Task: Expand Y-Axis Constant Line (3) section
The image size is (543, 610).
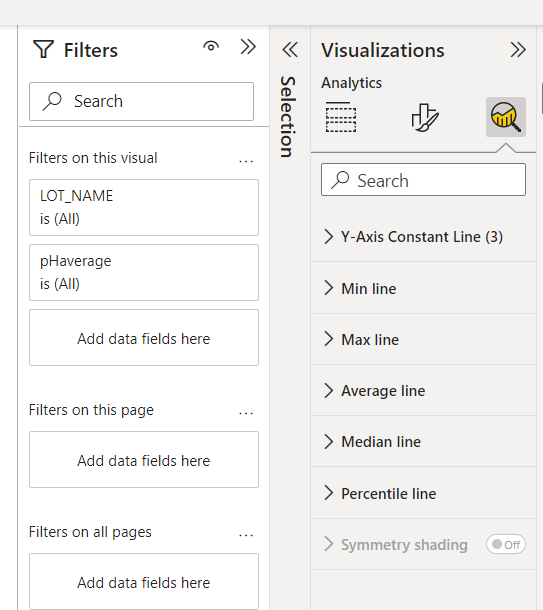Action: tap(423, 237)
